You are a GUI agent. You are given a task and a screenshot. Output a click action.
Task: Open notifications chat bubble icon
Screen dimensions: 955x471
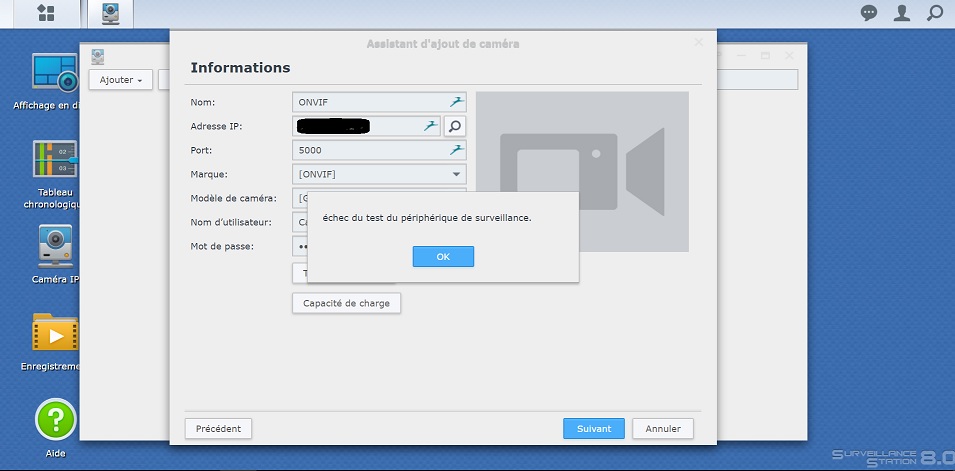click(869, 13)
